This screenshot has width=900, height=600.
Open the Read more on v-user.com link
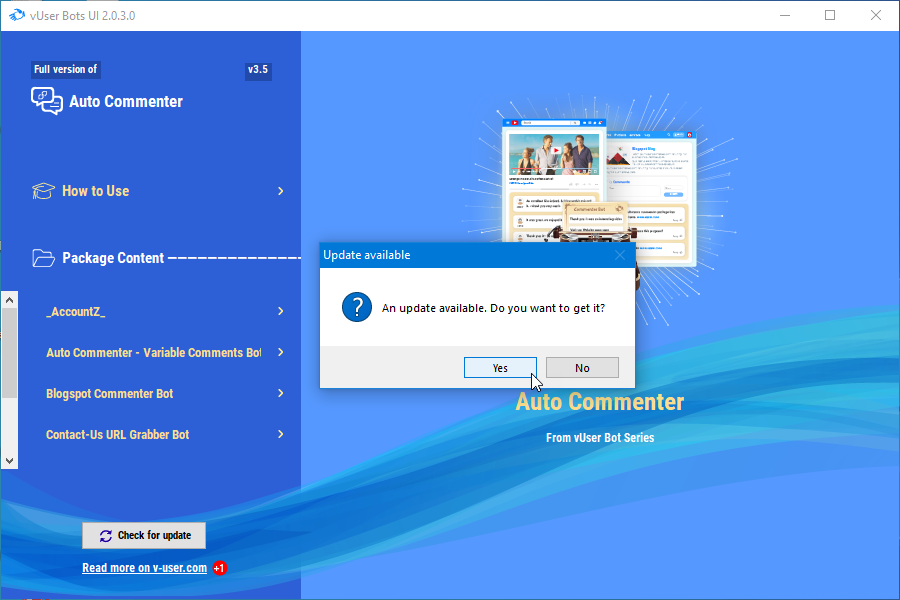tap(145, 568)
